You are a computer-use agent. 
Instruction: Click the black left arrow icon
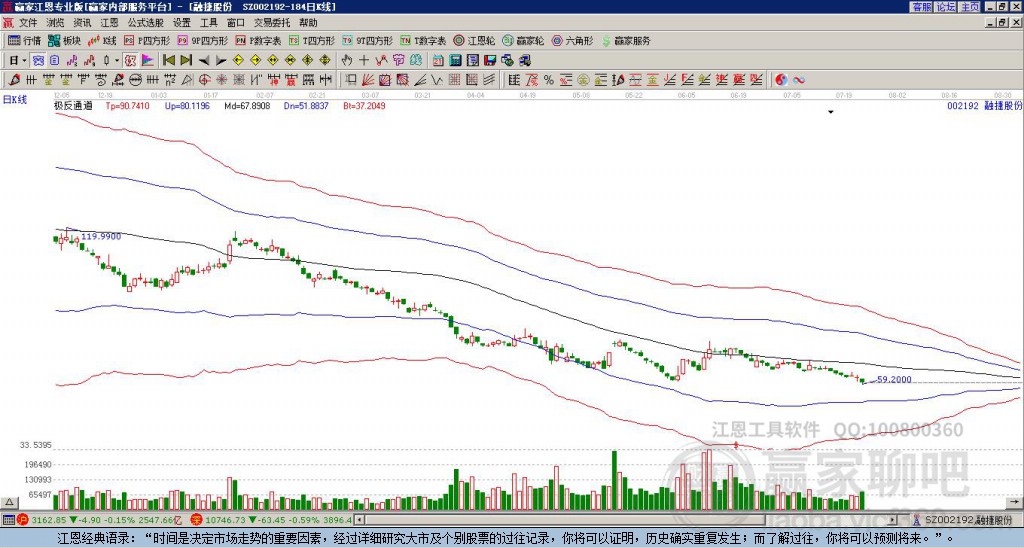(204, 61)
